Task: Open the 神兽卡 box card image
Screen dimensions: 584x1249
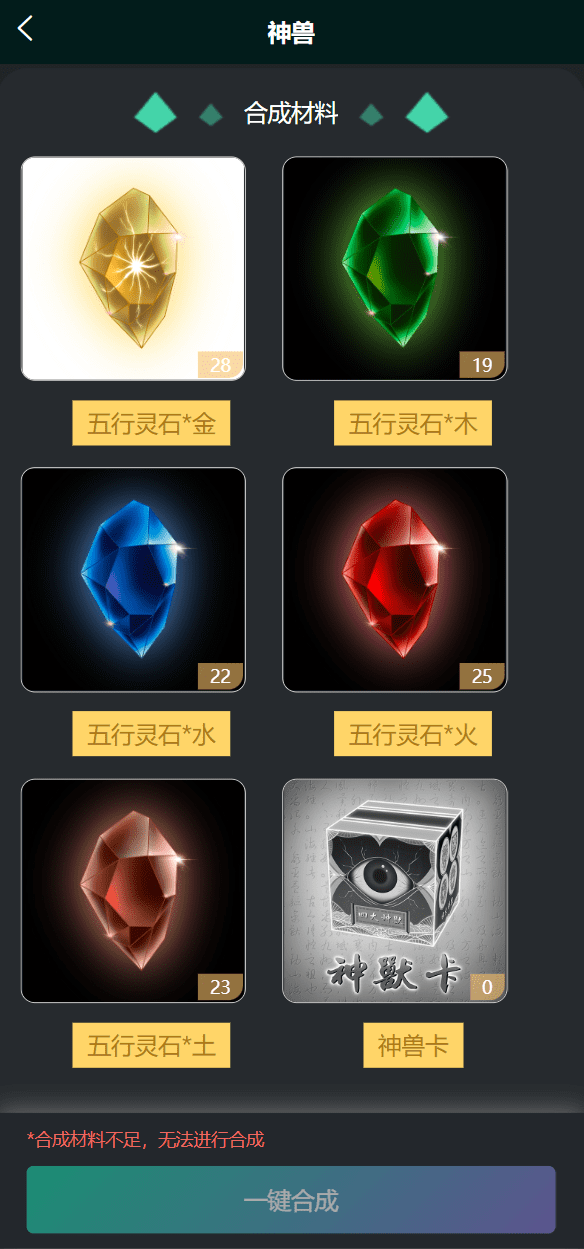Action: 395,891
